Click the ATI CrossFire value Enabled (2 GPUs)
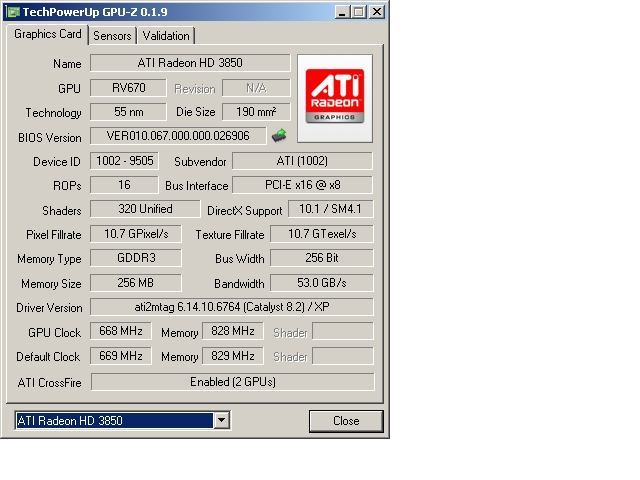The height and width of the screenshot is (480, 640). pyautogui.click(x=233, y=382)
